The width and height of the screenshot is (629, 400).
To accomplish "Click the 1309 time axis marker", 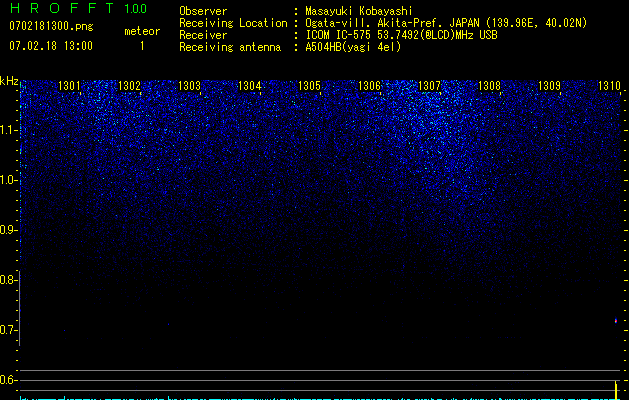I will [x=549, y=86].
